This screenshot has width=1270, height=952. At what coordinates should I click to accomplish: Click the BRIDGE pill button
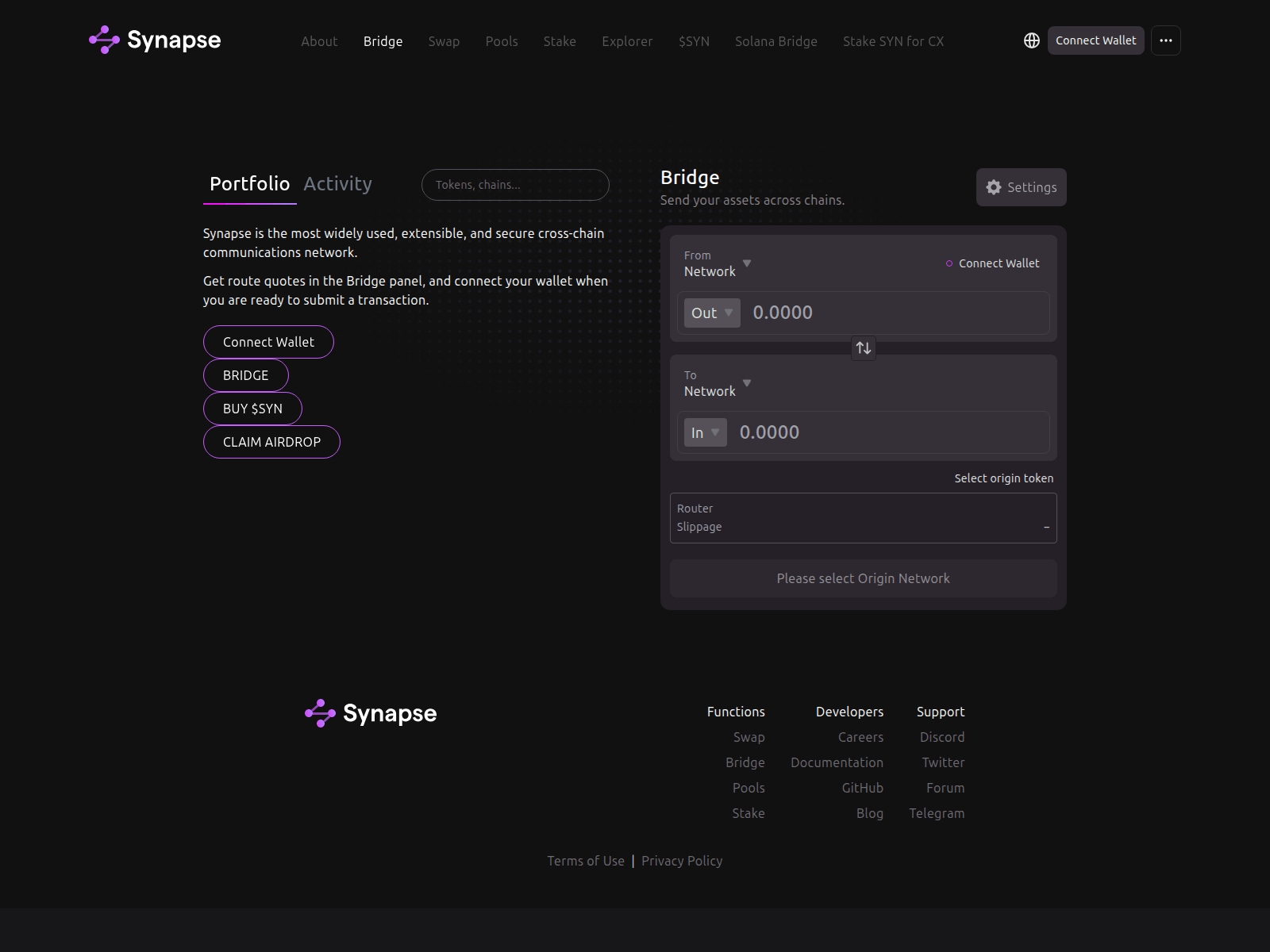coord(245,375)
